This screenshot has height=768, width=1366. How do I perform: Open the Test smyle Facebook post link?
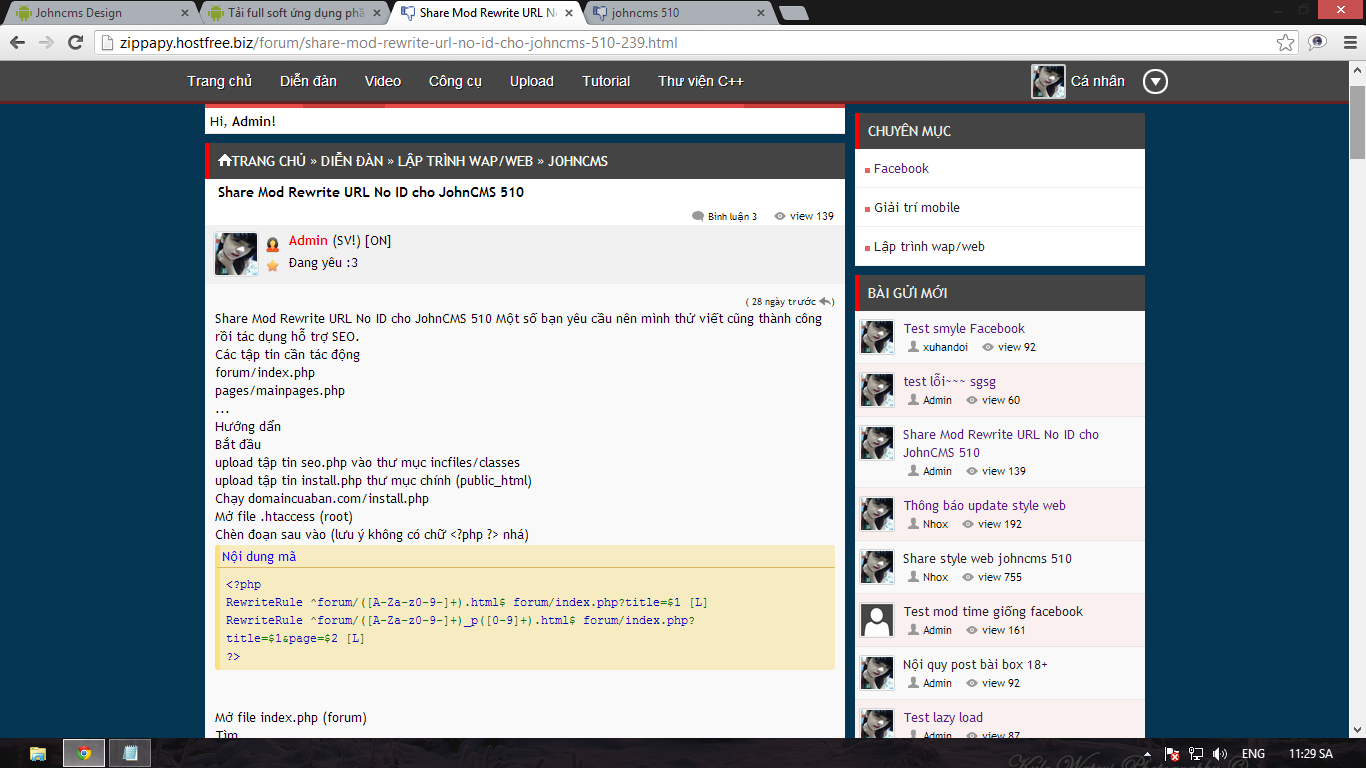click(964, 328)
